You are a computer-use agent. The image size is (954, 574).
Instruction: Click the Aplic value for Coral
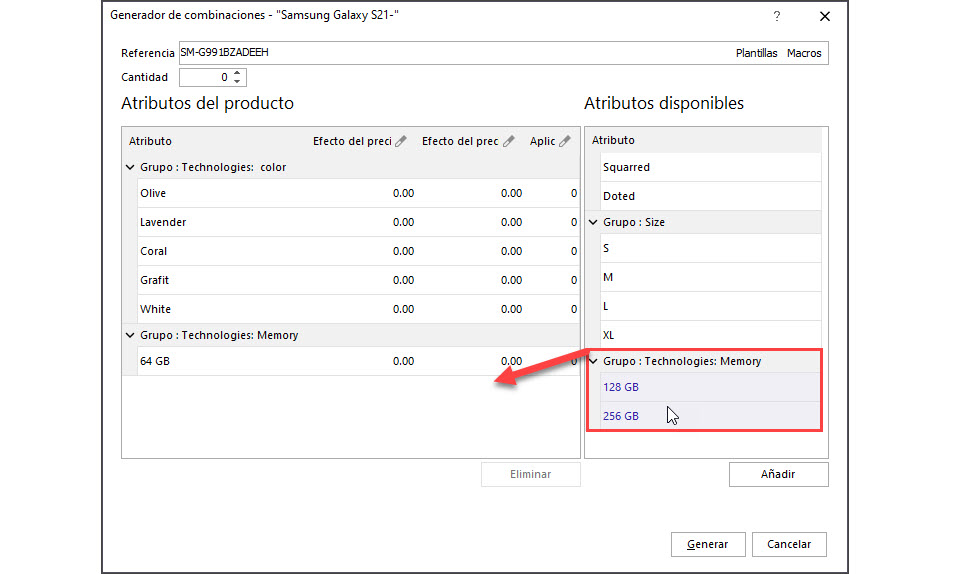point(574,251)
